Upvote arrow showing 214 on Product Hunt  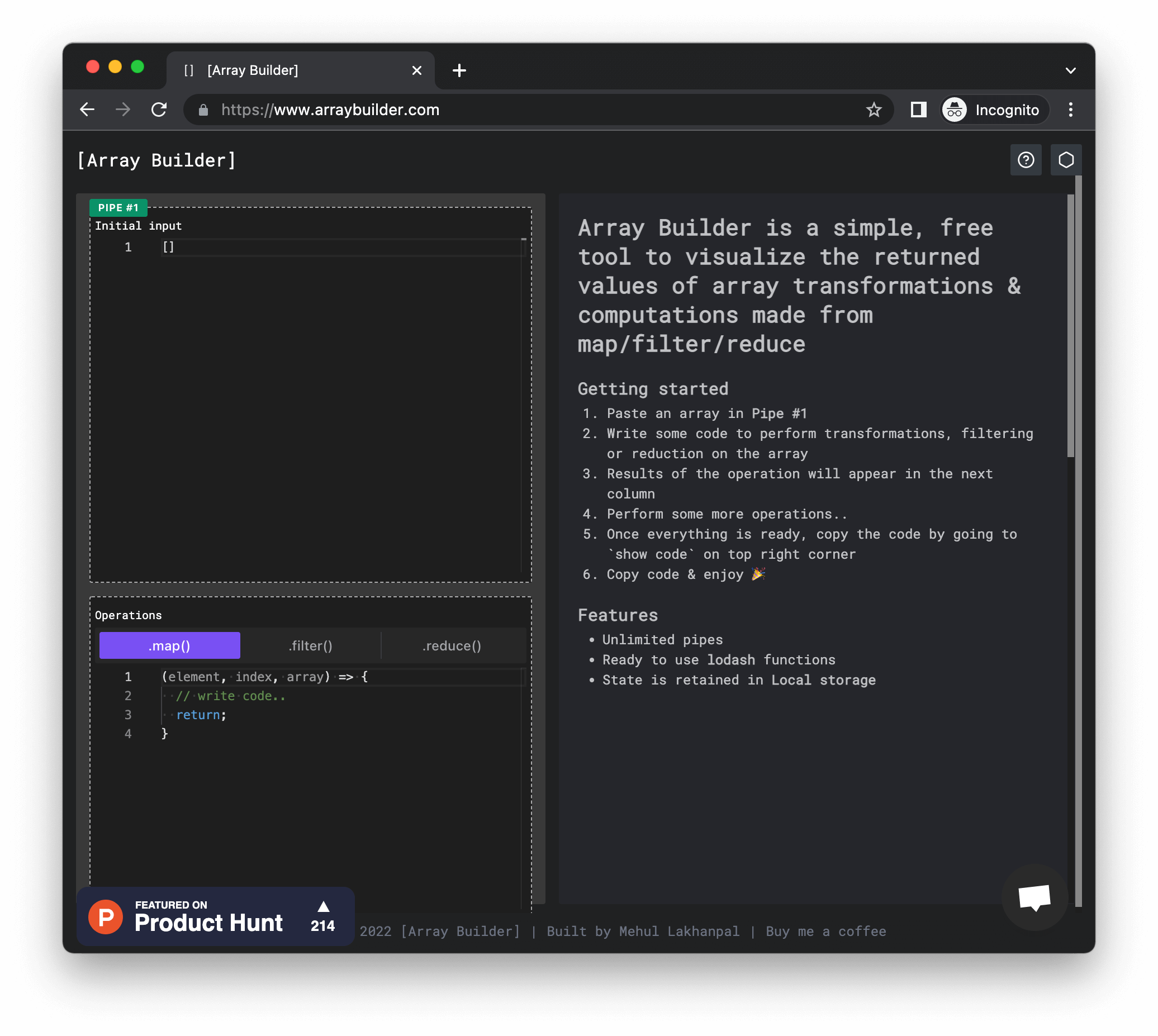click(323, 916)
